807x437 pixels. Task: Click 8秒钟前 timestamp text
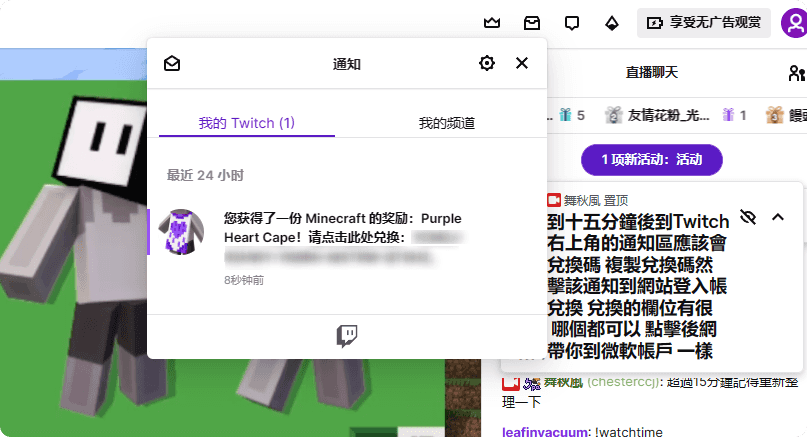(244, 280)
